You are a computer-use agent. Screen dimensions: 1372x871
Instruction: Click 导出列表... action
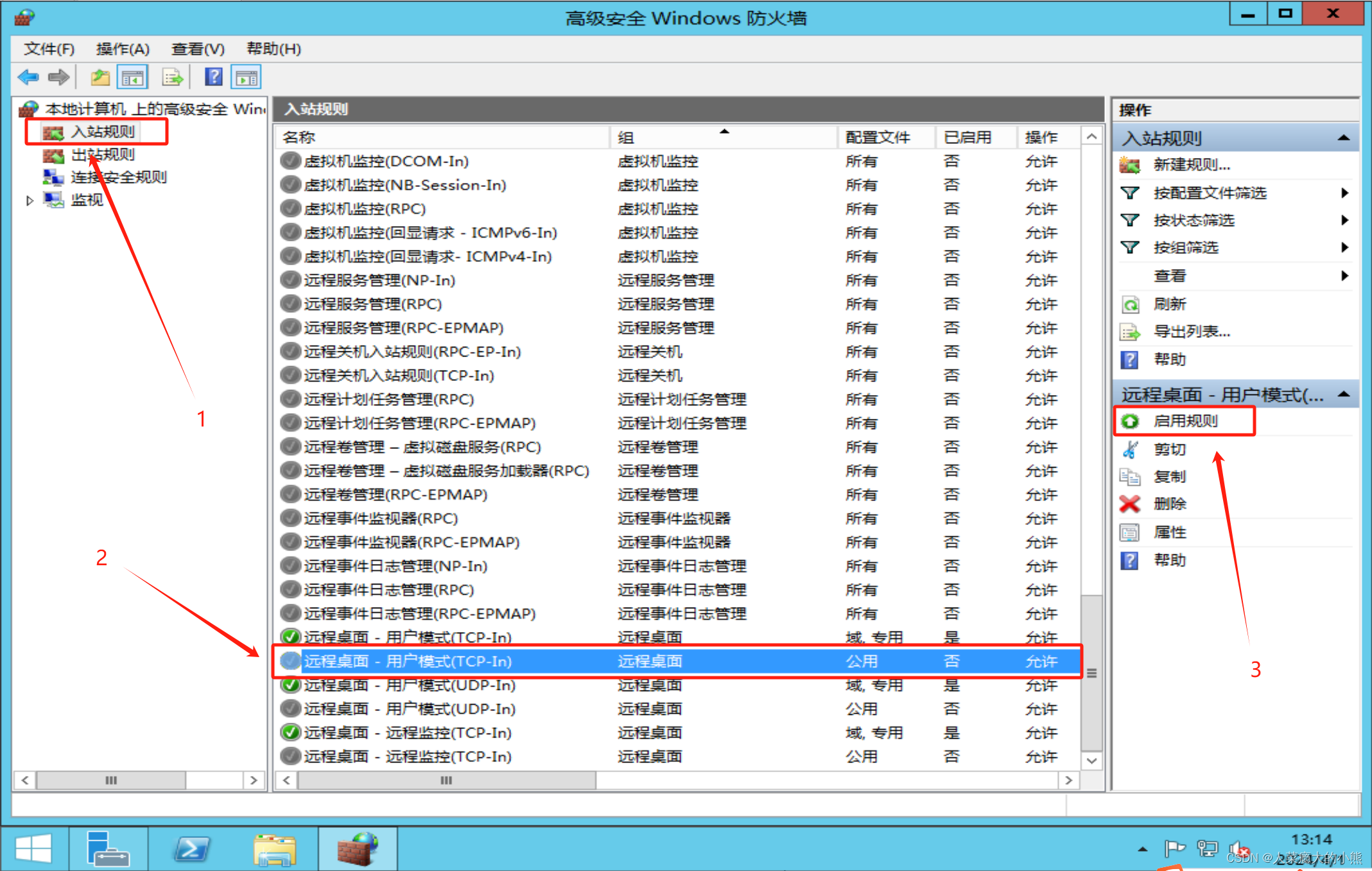coord(1192,332)
